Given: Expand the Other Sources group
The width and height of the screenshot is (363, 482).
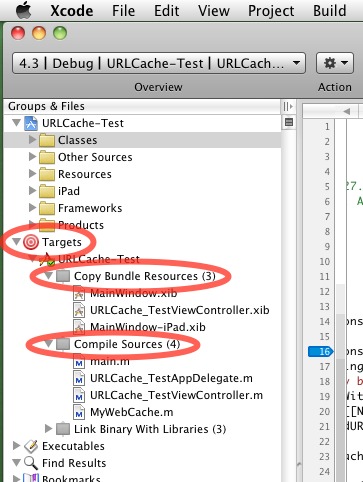Looking at the screenshot, I should [32, 157].
